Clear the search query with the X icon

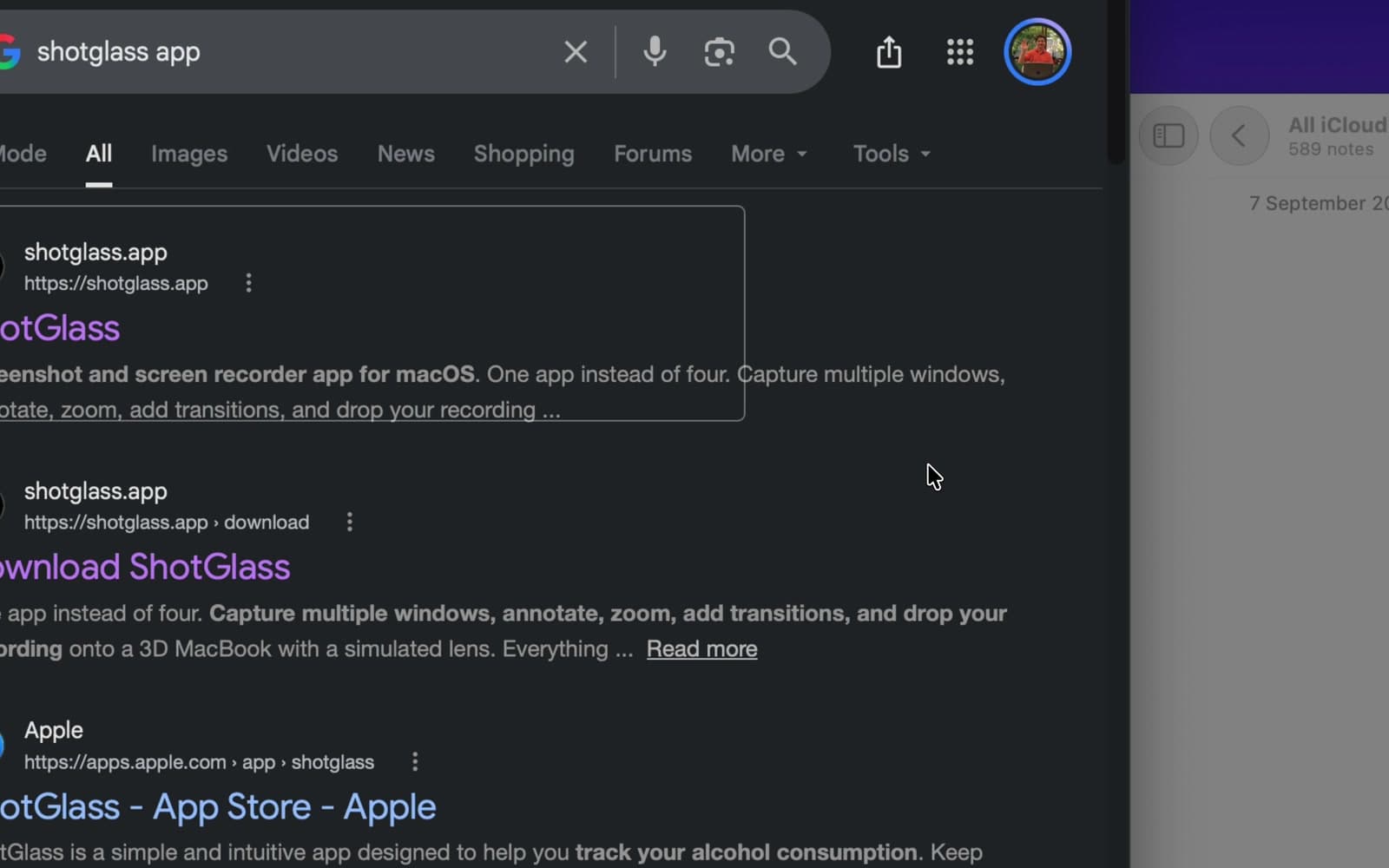pos(576,52)
